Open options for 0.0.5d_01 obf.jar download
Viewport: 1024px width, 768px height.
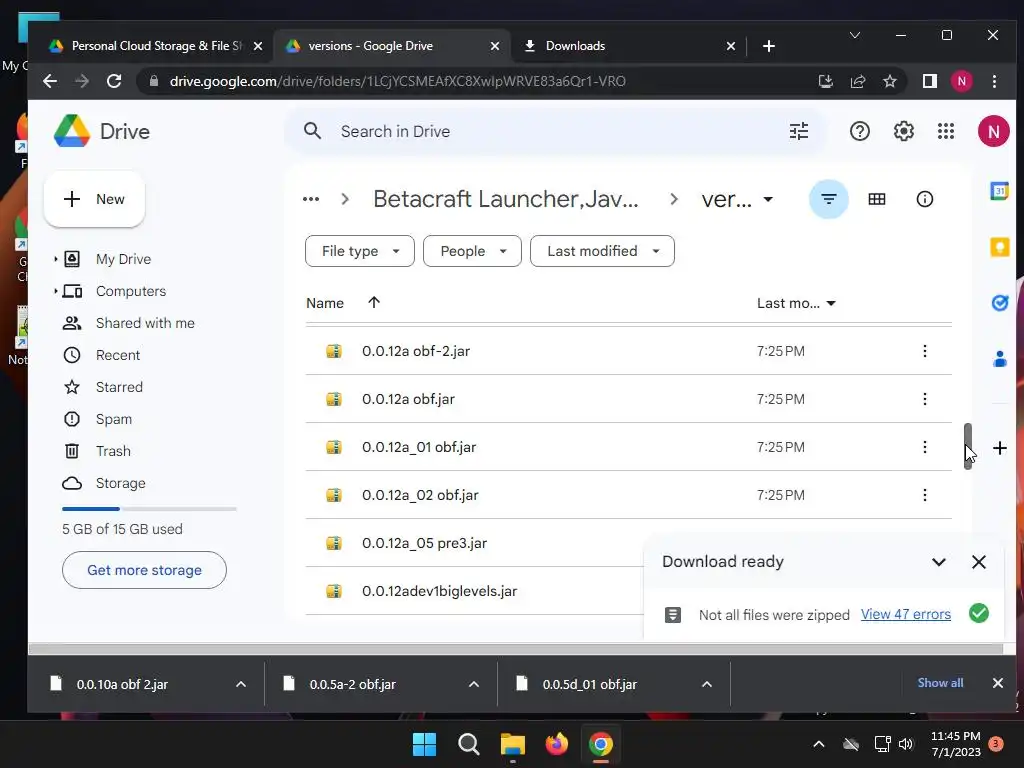(707, 684)
